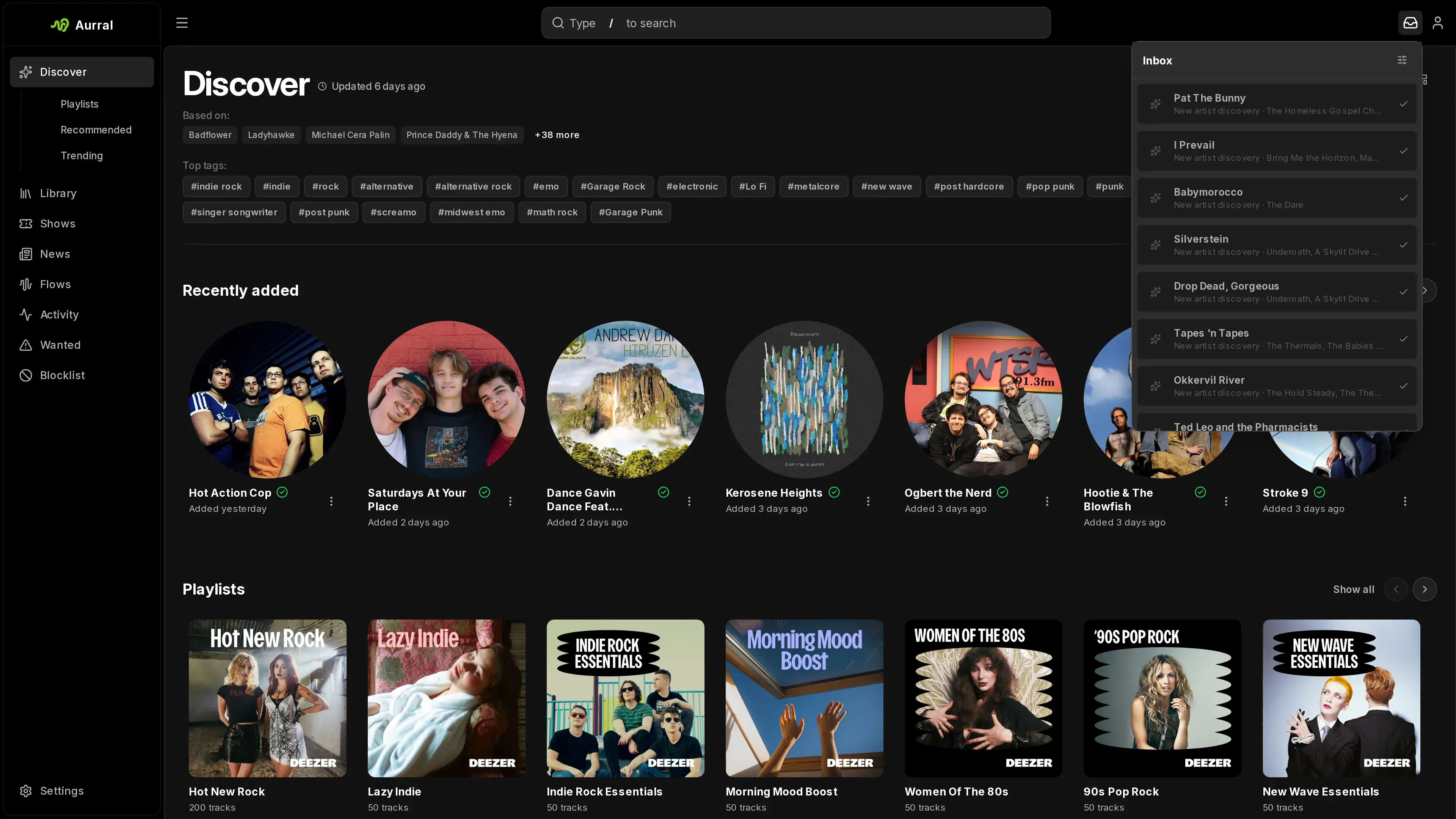Mark Tapes 'n Tapes notification as read
This screenshot has height=819, width=1456.
(1403, 339)
